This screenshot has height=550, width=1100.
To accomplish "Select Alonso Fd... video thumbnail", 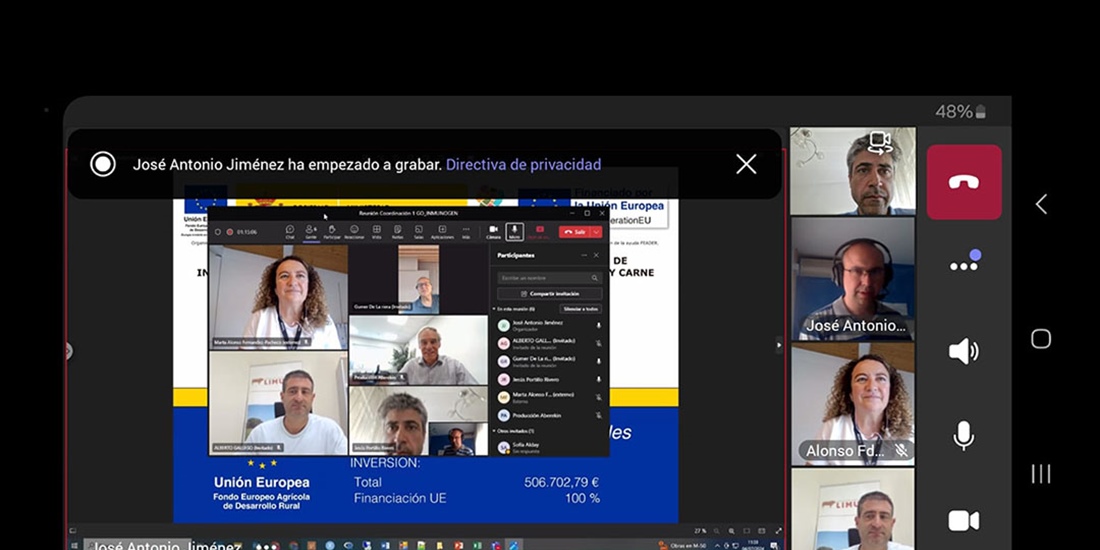I will click(x=853, y=404).
